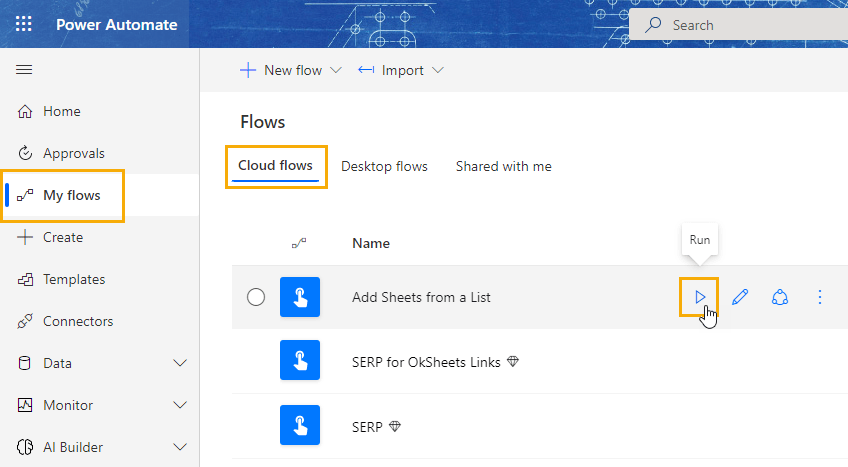This screenshot has height=467, width=848.
Task: Click the Home house icon
Action: click(x=25, y=111)
